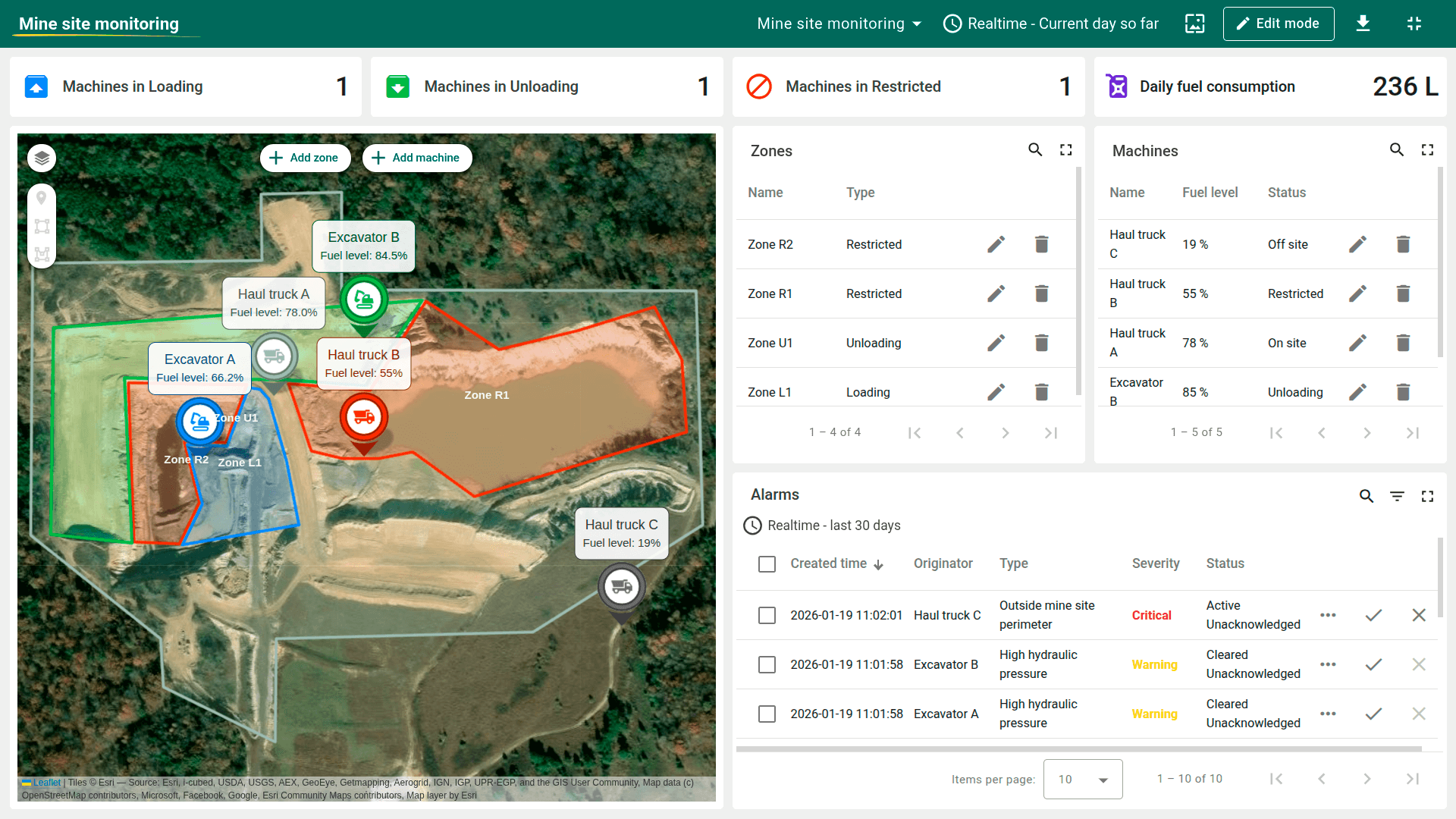Click the Add zone button
The height and width of the screenshot is (819, 1456).
[305, 158]
